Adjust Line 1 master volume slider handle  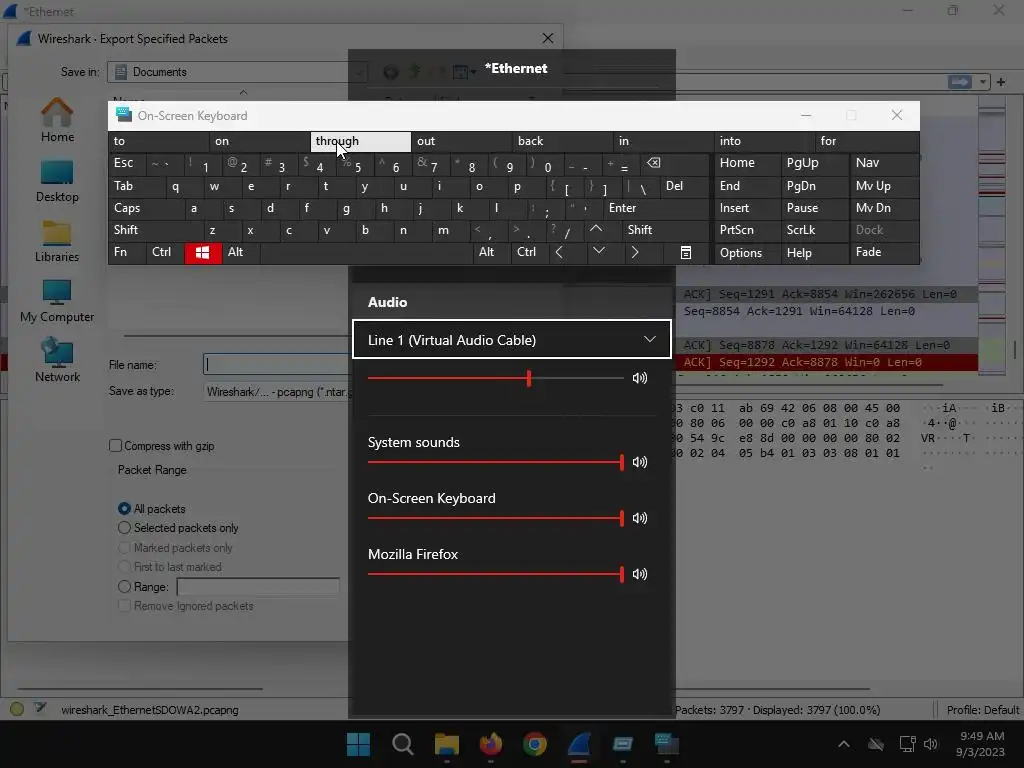coord(529,378)
